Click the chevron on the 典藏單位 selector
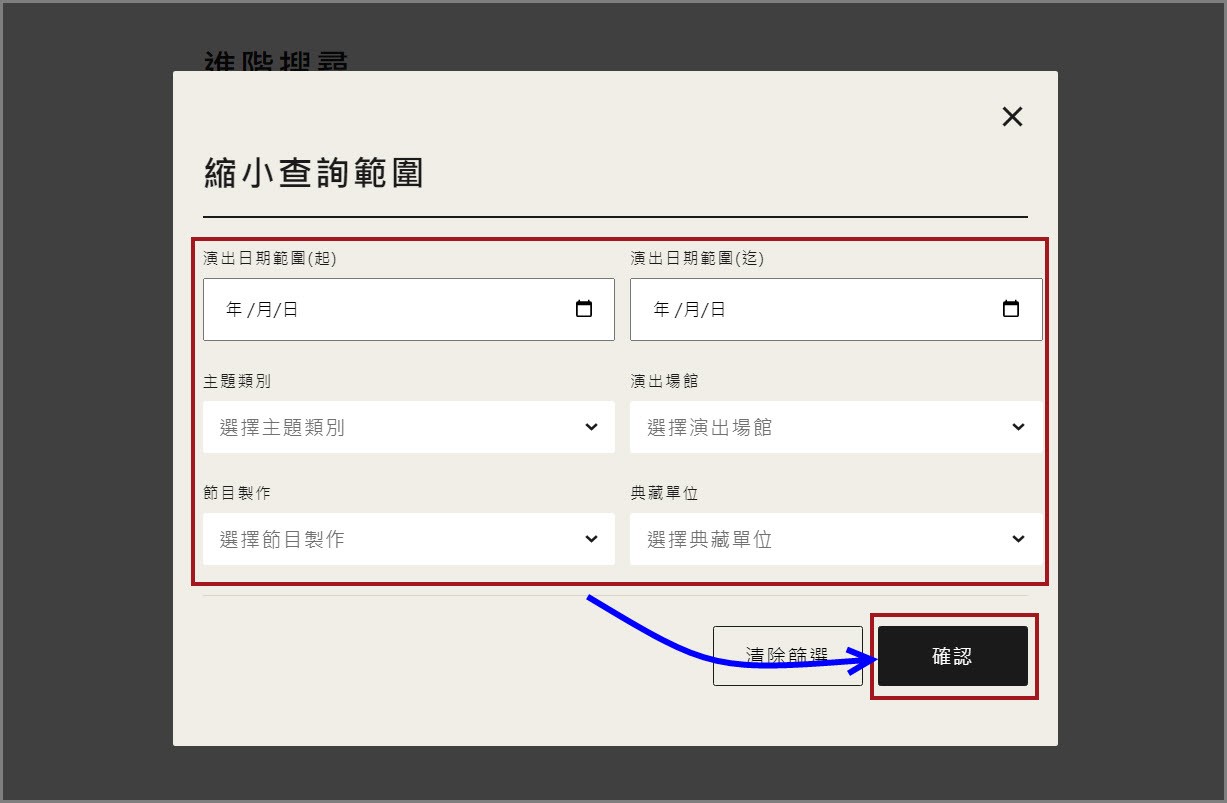The width and height of the screenshot is (1227, 803). click(x=1017, y=539)
